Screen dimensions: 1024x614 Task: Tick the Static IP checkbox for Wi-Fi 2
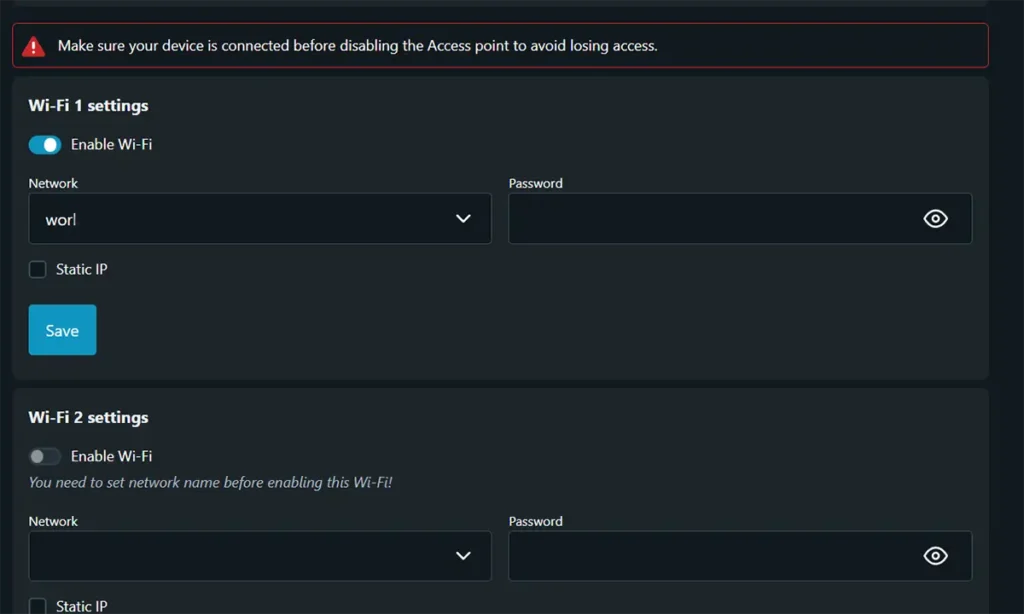tap(38, 605)
